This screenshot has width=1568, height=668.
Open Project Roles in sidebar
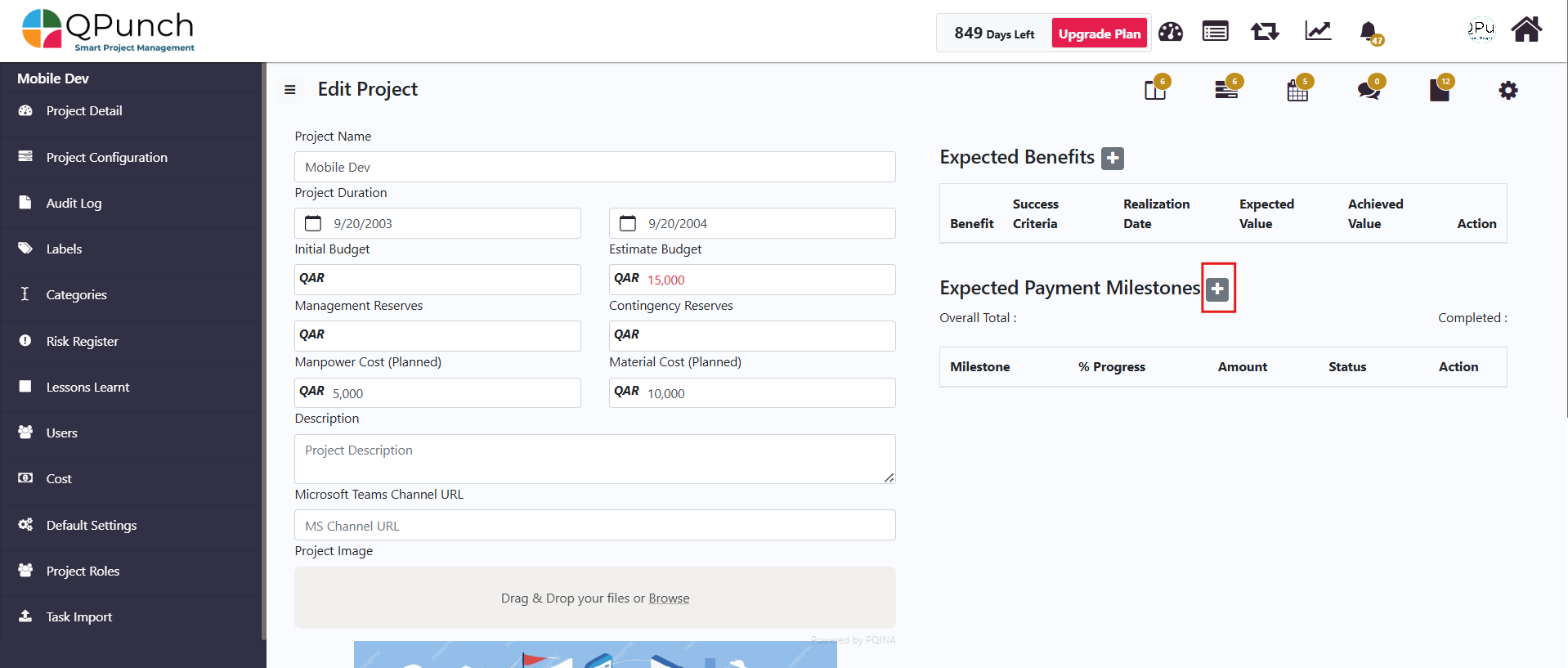click(x=131, y=571)
